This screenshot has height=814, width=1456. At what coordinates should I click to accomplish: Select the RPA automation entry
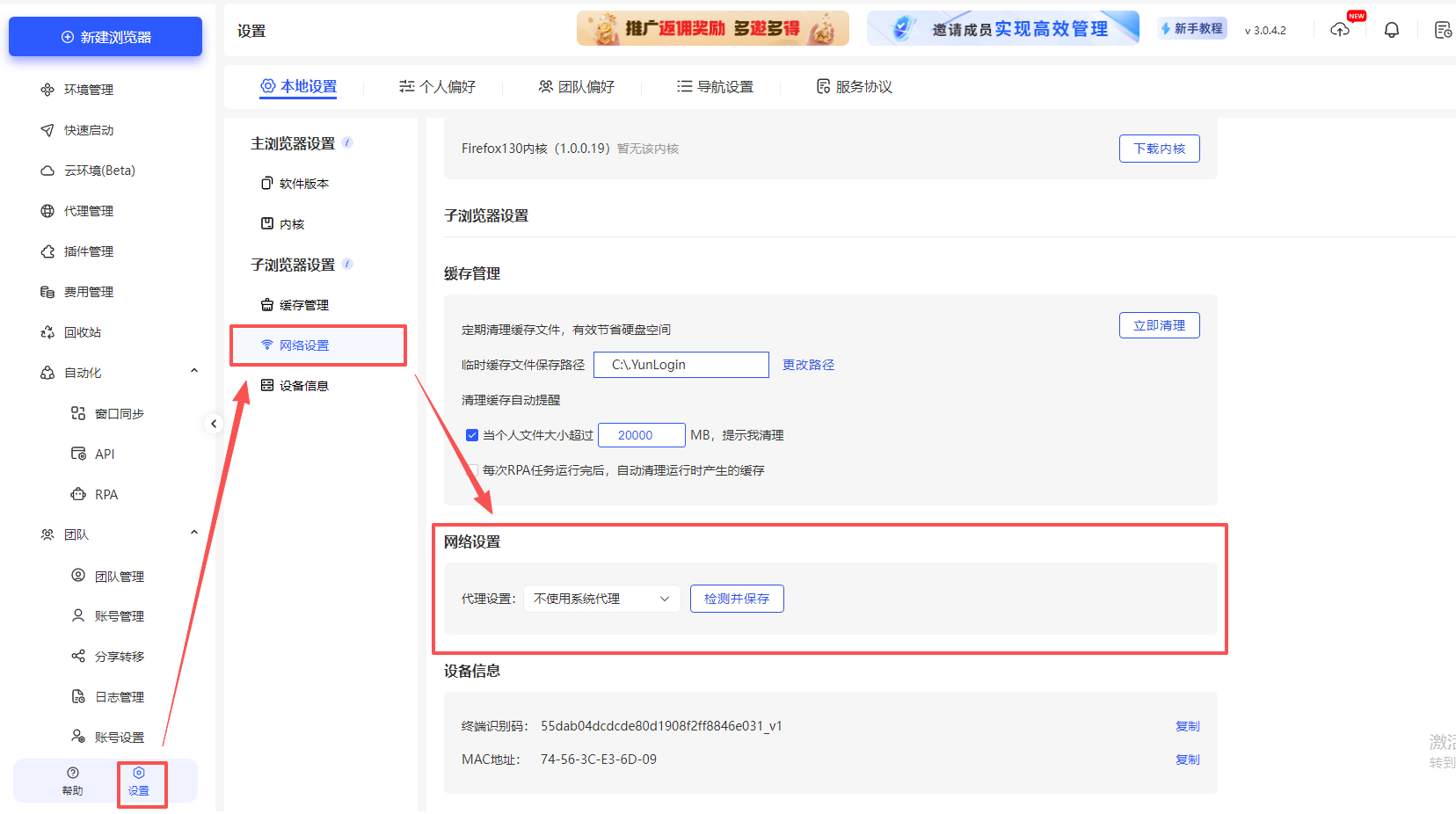[x=106, y=494]
